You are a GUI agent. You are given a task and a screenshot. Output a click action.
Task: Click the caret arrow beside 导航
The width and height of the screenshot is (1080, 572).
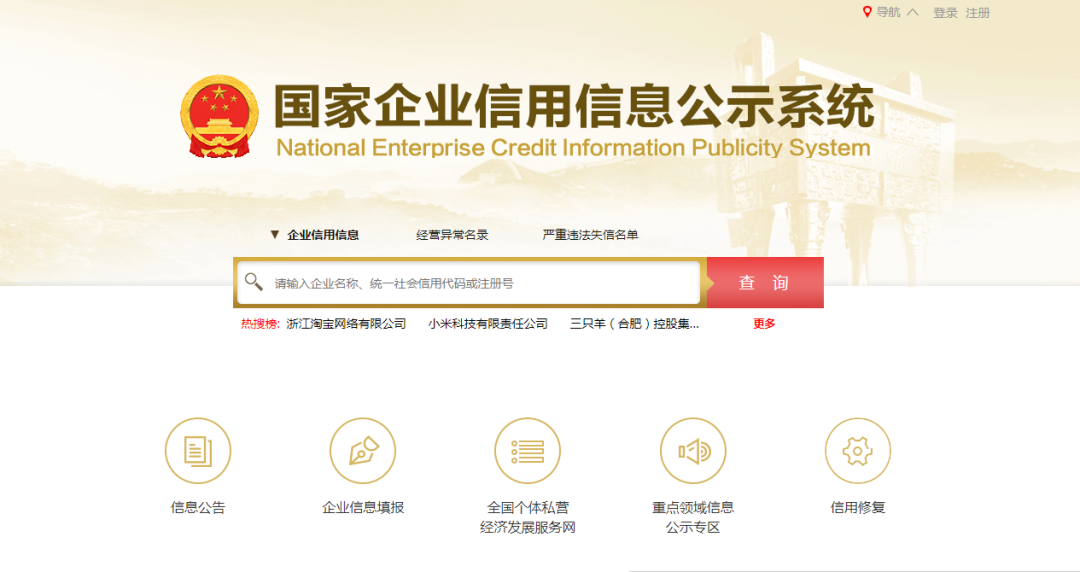pos(912,12)
